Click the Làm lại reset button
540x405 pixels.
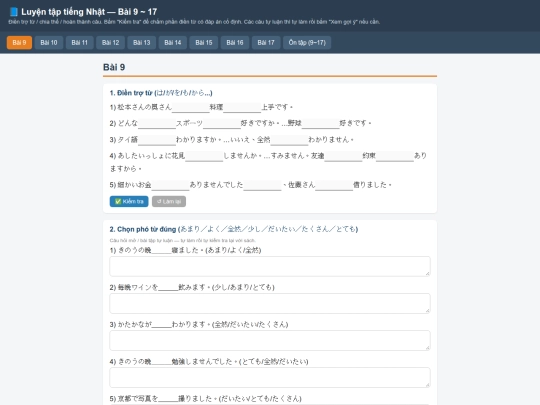point(169,201)
